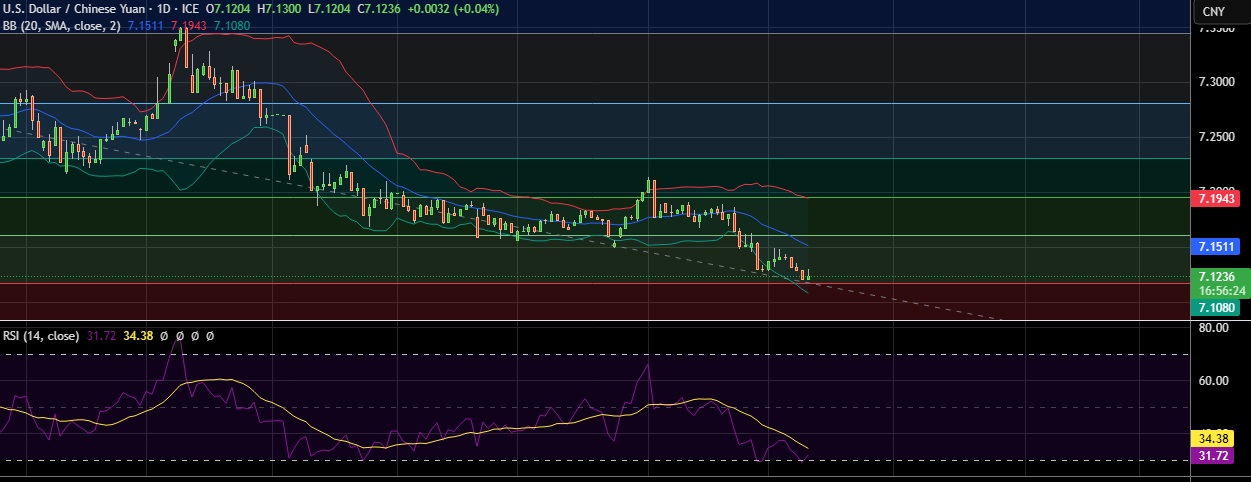Click the purple 31.72 RSI axis label

1219,456
